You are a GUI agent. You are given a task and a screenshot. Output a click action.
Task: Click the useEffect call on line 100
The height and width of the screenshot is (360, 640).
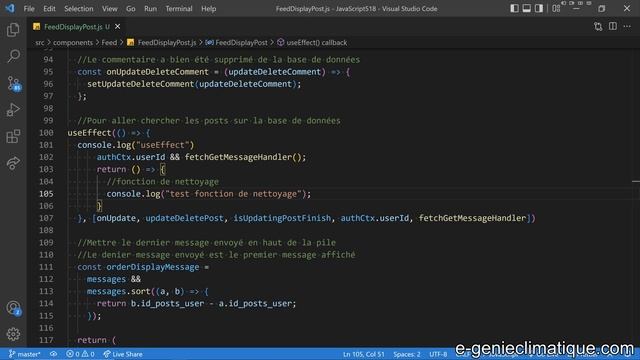pyautogui.click(x=89, y=133)
